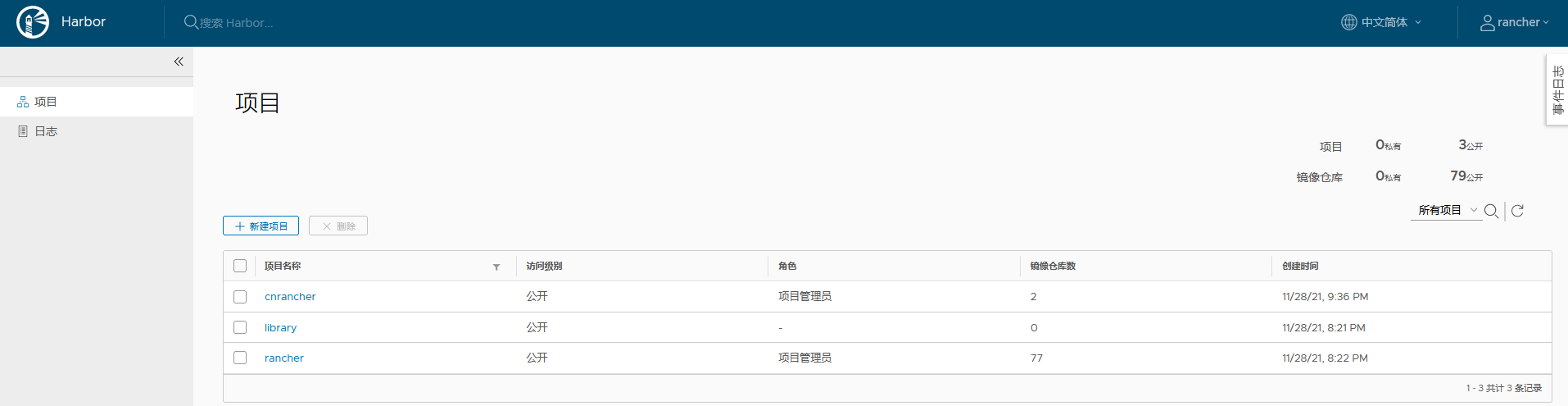Image resolution: width=1568 pixels, height=406 pixels.
Task: Click the globe language icon
Action: [1348, 22]
